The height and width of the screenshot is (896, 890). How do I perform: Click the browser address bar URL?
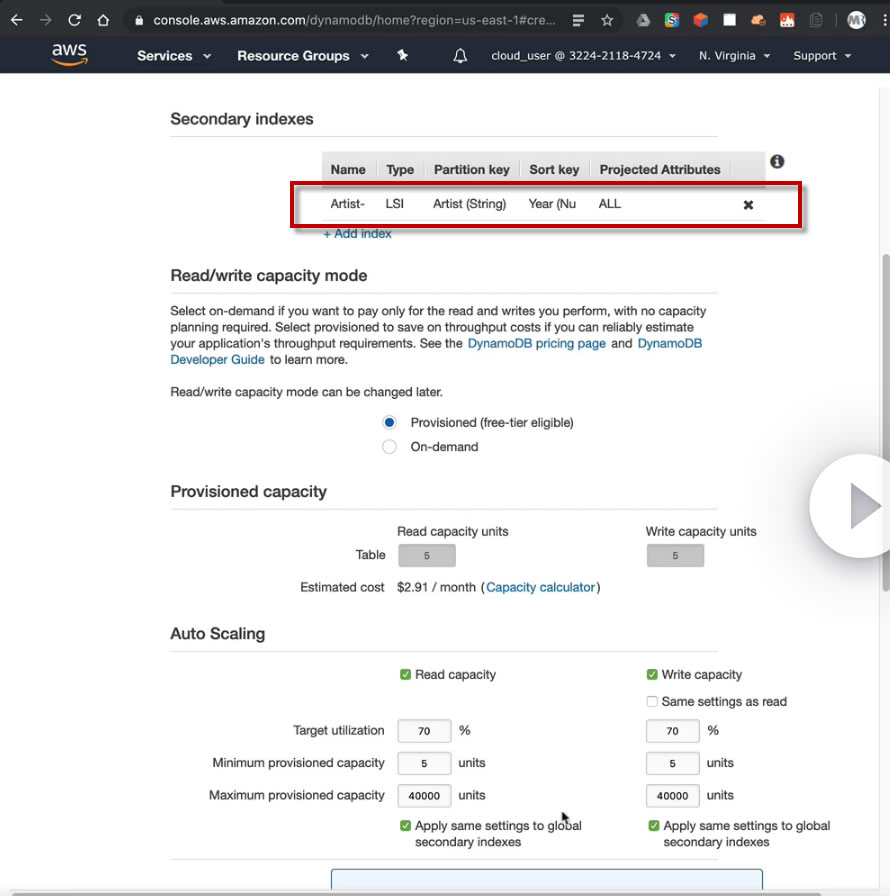point(354,21)
